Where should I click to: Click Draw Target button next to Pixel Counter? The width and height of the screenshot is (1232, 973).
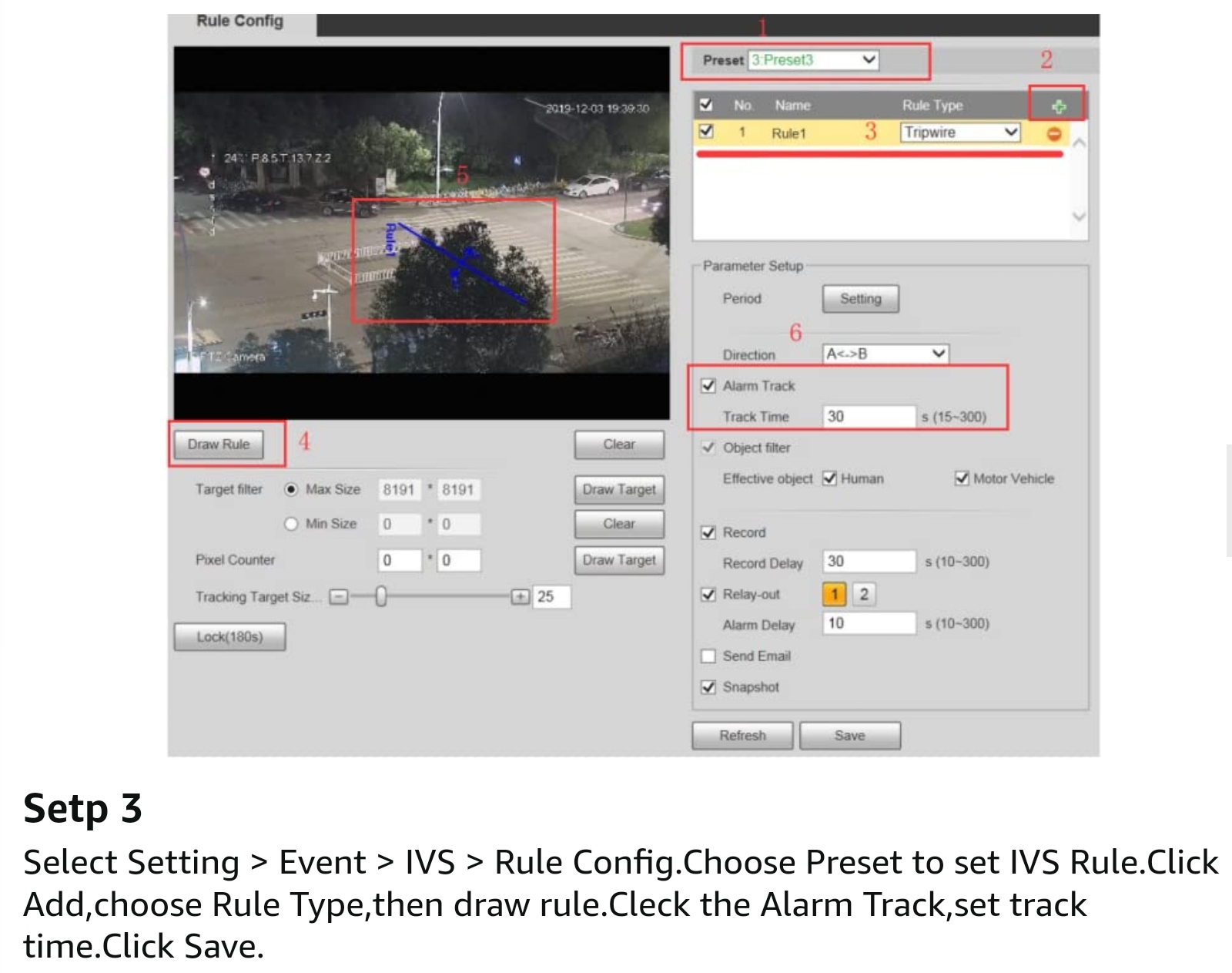point(619,560)
